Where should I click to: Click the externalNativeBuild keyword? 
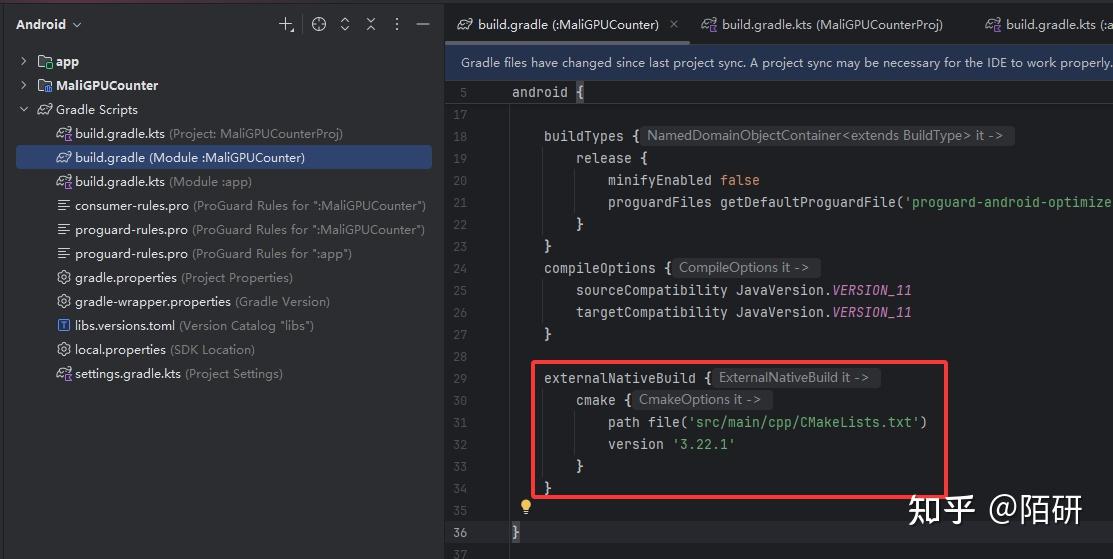620,378
